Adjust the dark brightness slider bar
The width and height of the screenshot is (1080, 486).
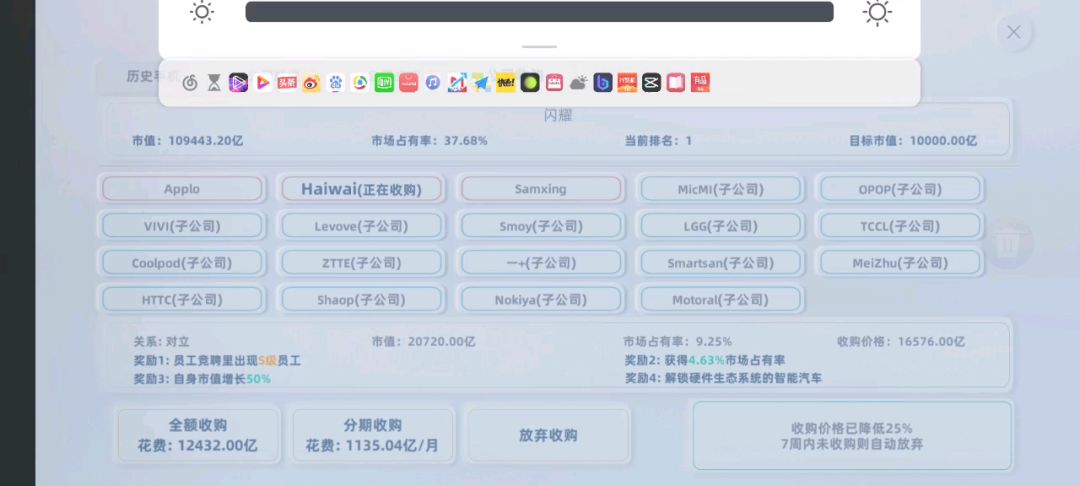(x=539, y=12)
